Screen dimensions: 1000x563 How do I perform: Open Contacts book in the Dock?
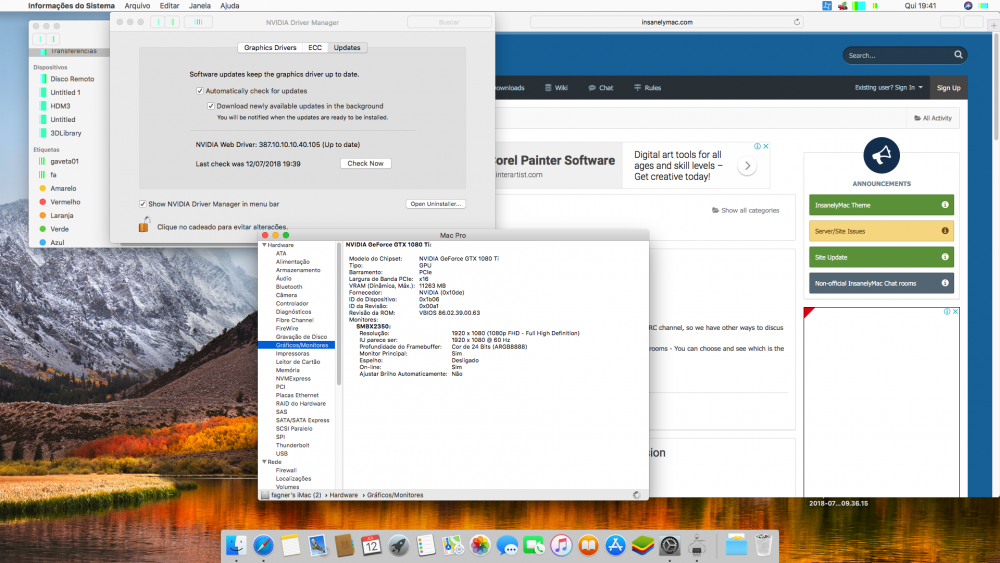pos(344,546)
